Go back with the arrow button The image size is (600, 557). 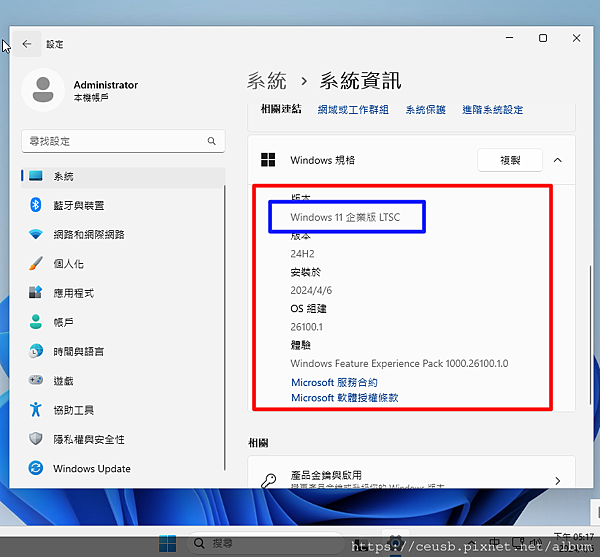[x=27, y=44]
